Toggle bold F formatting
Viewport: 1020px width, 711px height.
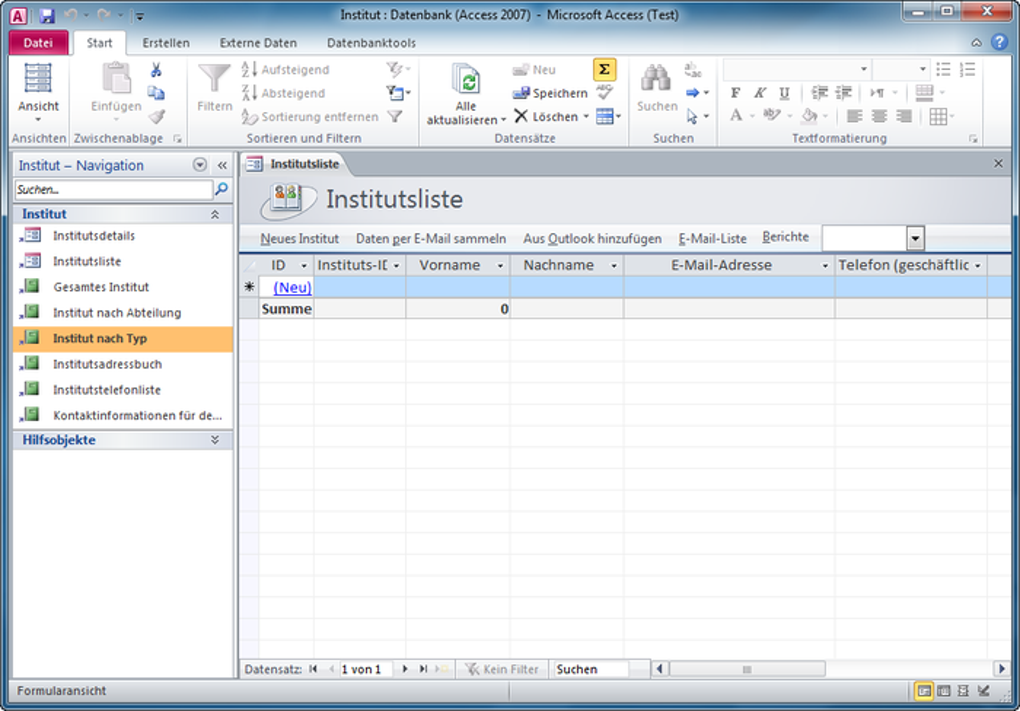(x=735, y=93)
